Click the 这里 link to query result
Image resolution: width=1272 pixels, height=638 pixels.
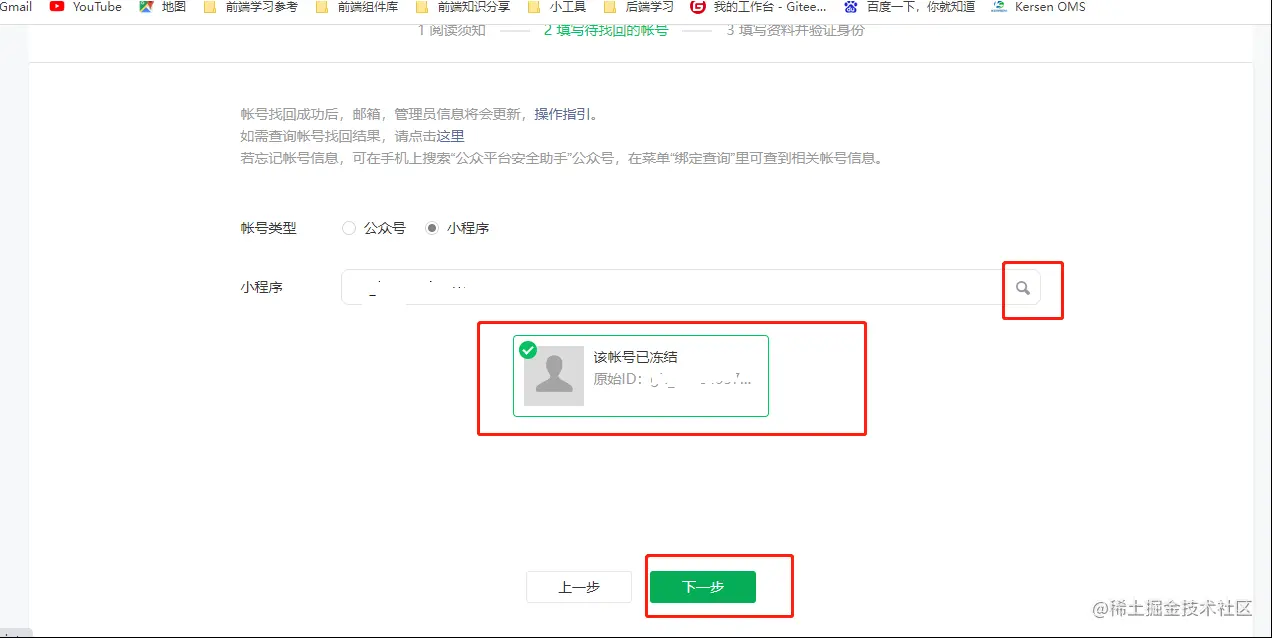click(x=450, y=136)
